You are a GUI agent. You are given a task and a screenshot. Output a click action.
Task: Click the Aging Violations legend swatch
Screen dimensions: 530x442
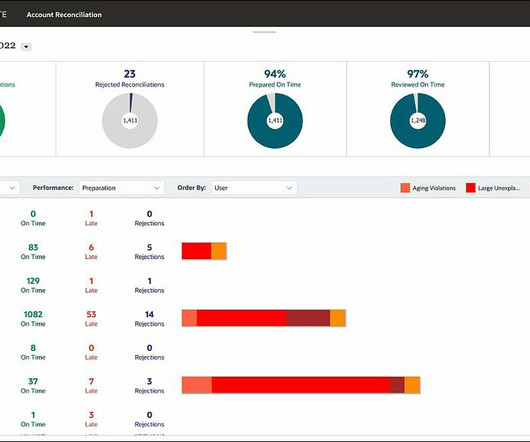405,188
